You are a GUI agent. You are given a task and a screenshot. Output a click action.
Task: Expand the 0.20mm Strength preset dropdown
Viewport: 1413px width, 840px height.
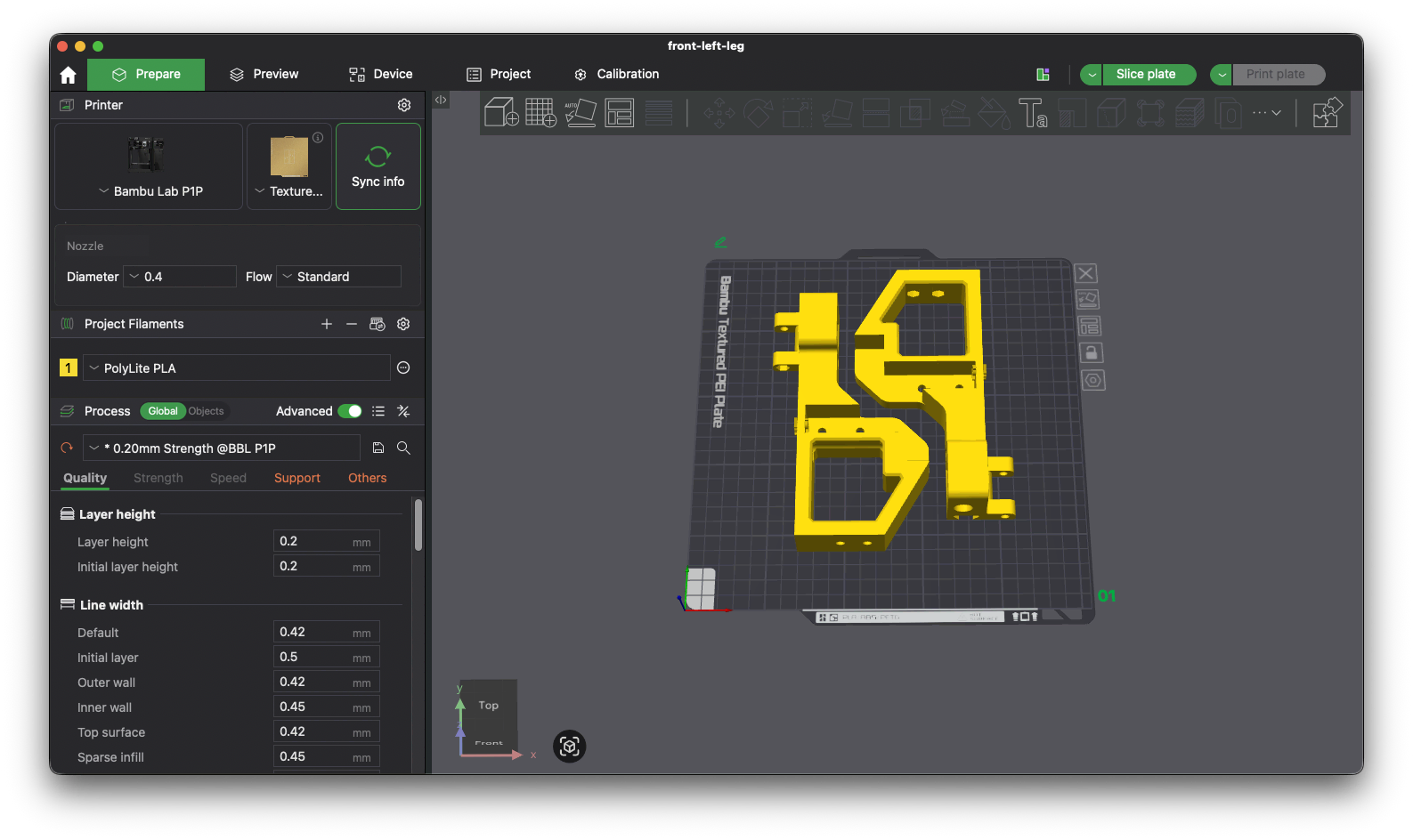(x=221, y=448)
